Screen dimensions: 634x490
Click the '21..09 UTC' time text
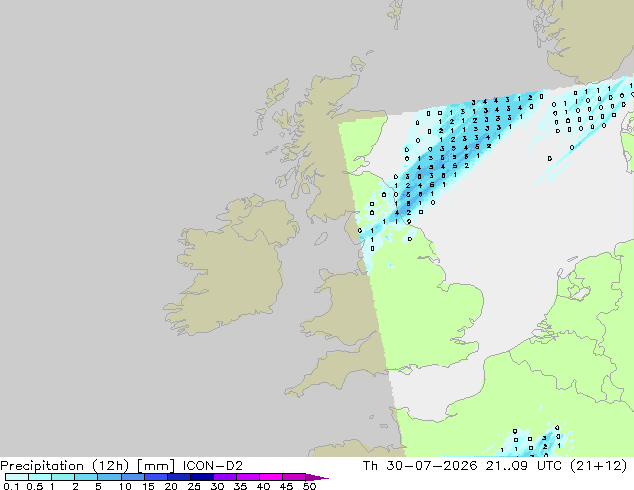pyautogui.click(x=524, y=466)
